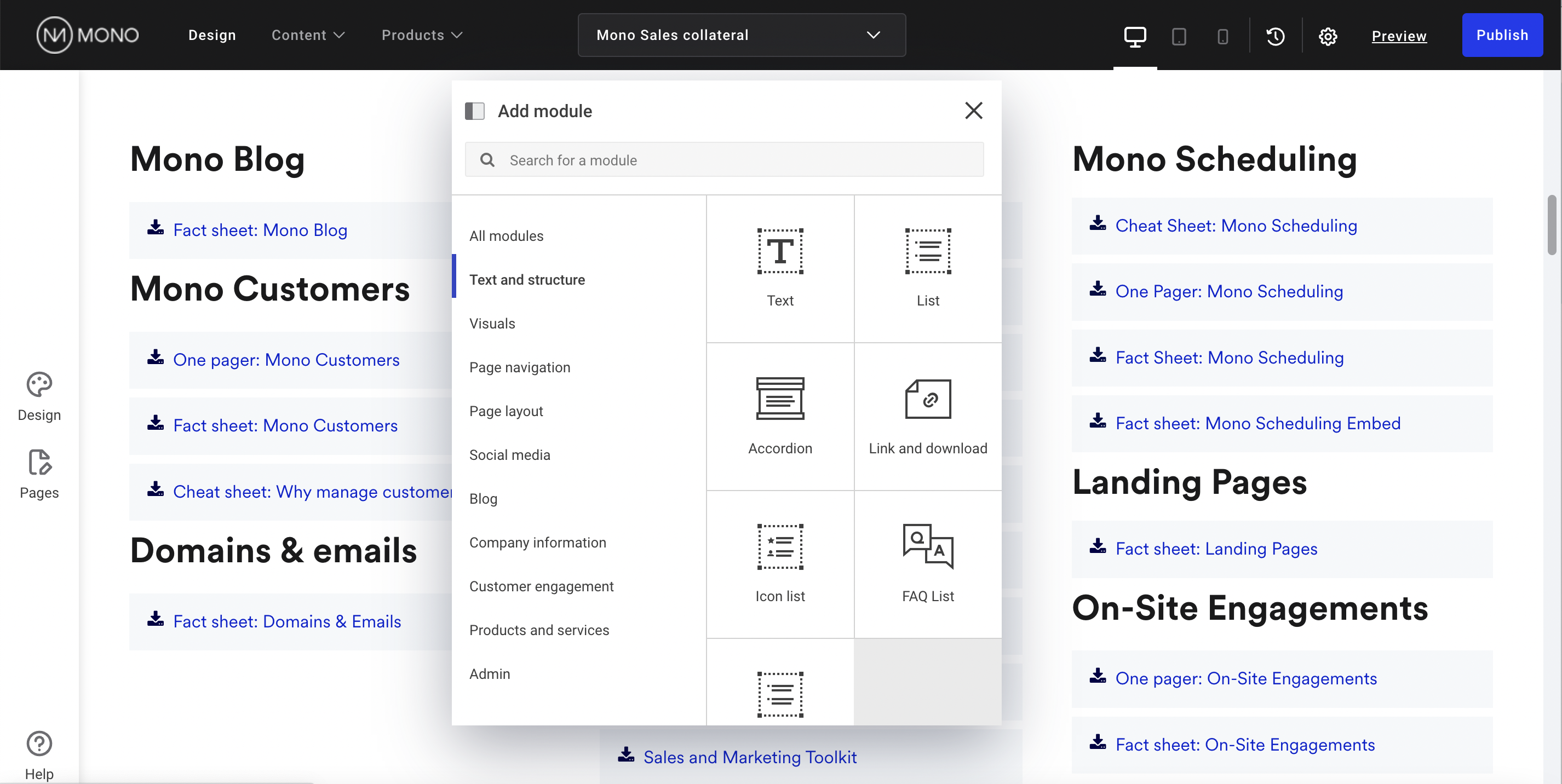
Task: Select Page layout category
Action: 506,411
